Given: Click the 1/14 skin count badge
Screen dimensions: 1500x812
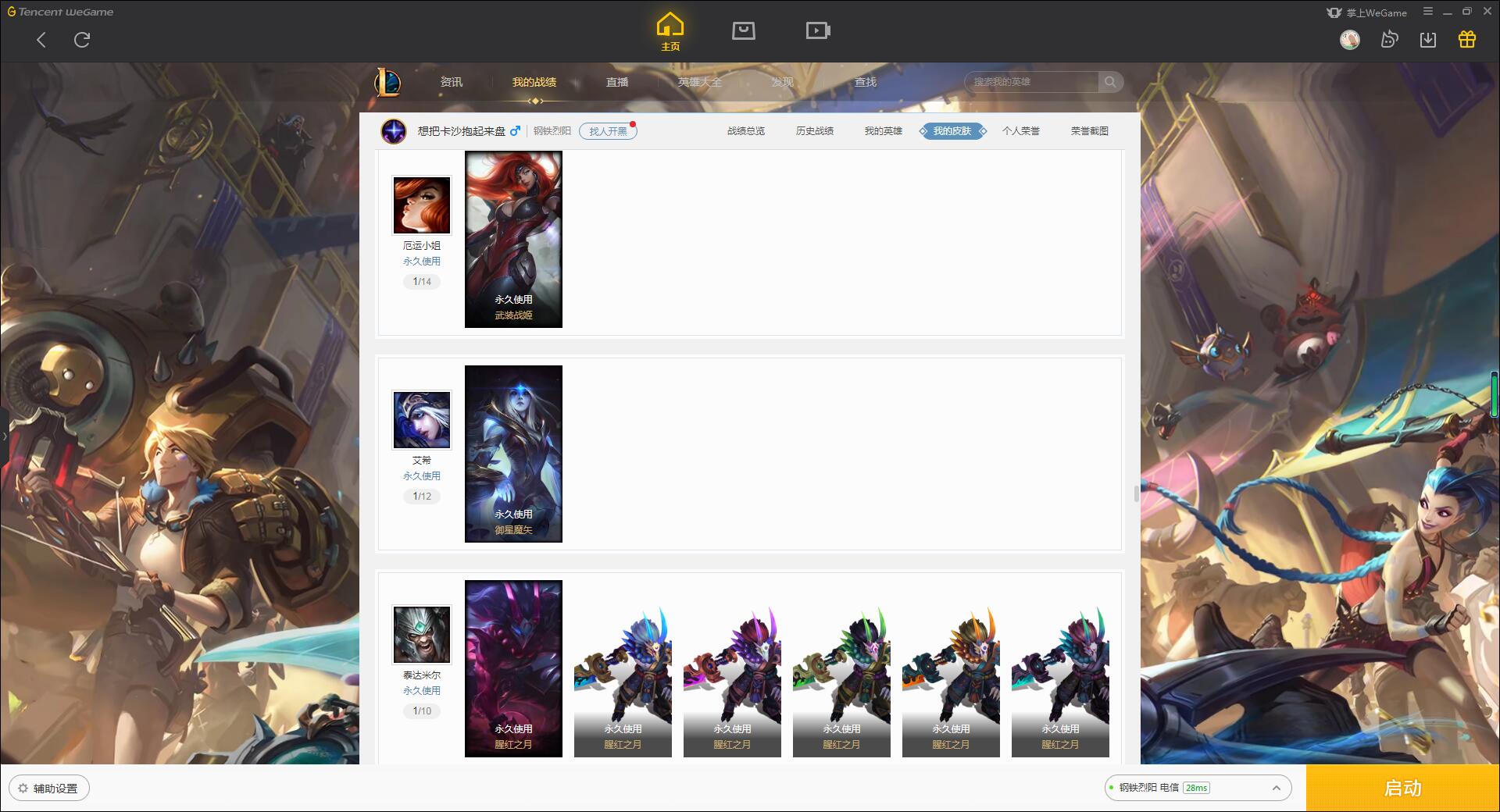Looking at the screenshot, I should pyautogui.click(x=422, y=282).
